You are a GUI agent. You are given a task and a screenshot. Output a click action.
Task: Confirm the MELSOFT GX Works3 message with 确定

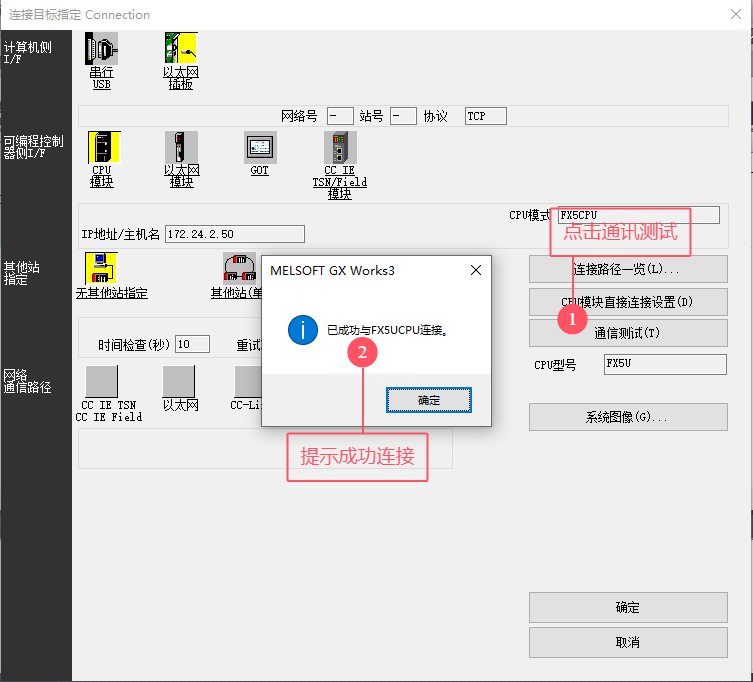point(428,400)
